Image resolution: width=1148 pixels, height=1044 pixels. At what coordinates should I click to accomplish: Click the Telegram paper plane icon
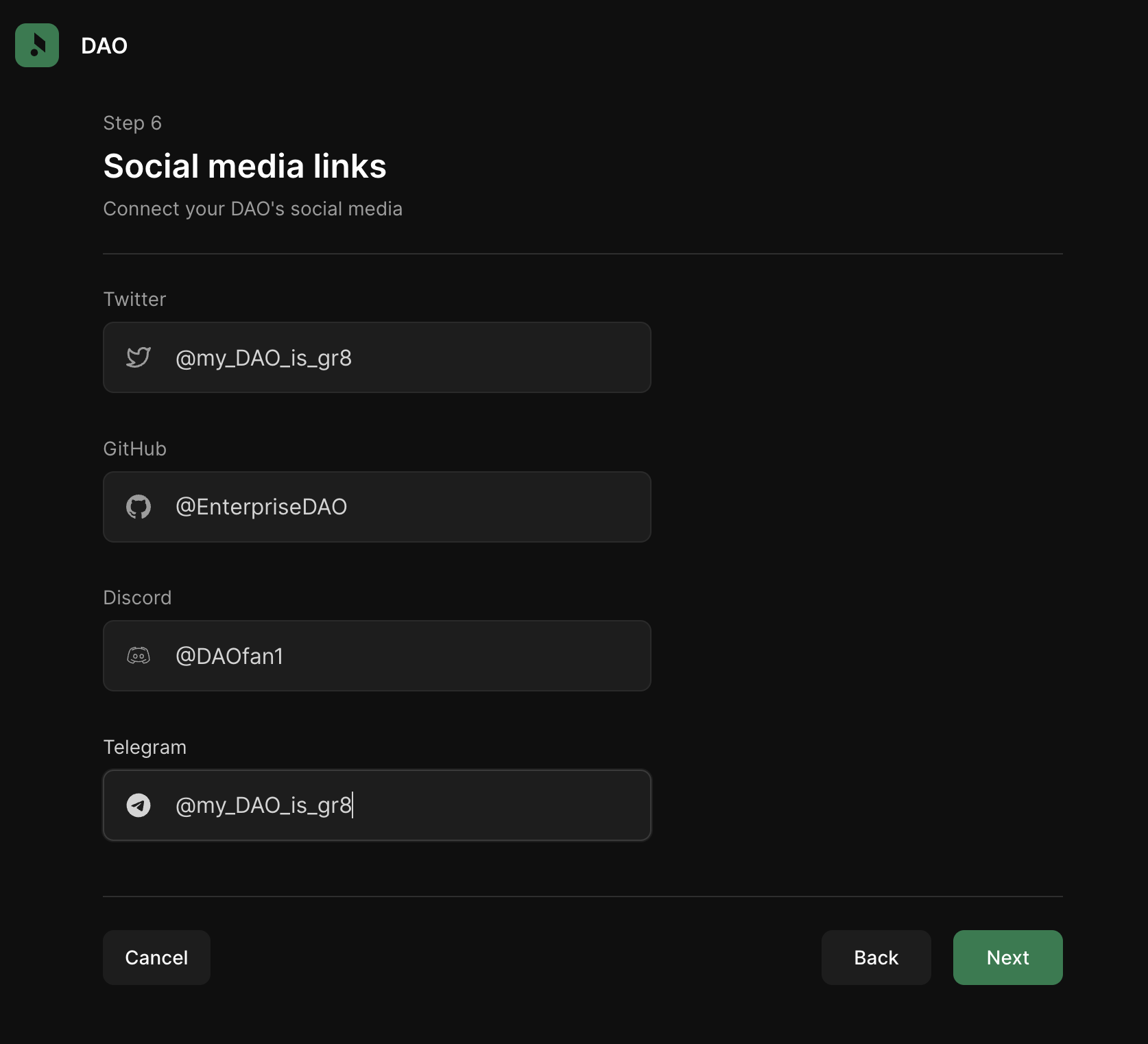(139, 805)
